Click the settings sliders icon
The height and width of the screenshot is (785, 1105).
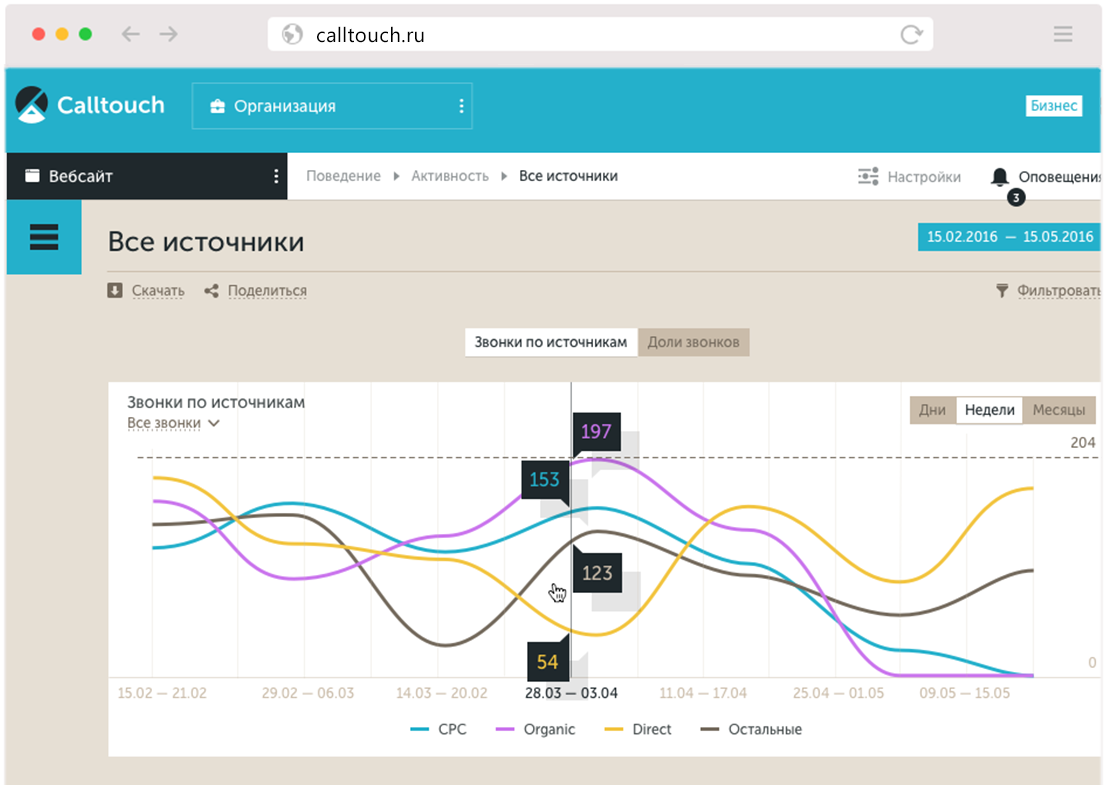click(x=868, y=177)
